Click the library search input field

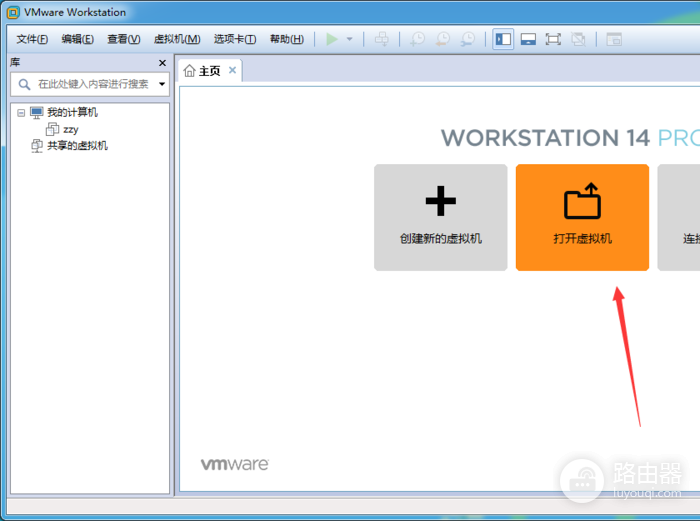90,84
